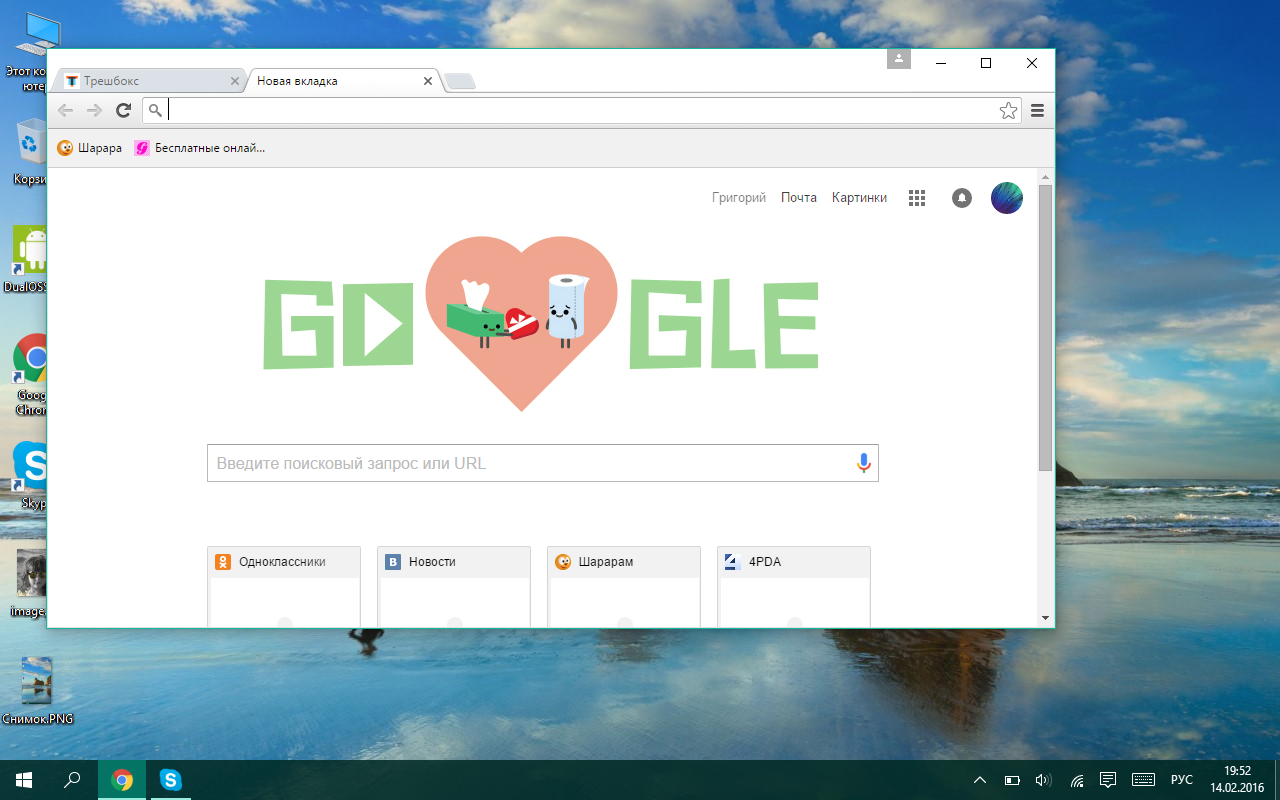
Task: Open the Бесплатные онлай... bookmark
Action: pos(200,148)
